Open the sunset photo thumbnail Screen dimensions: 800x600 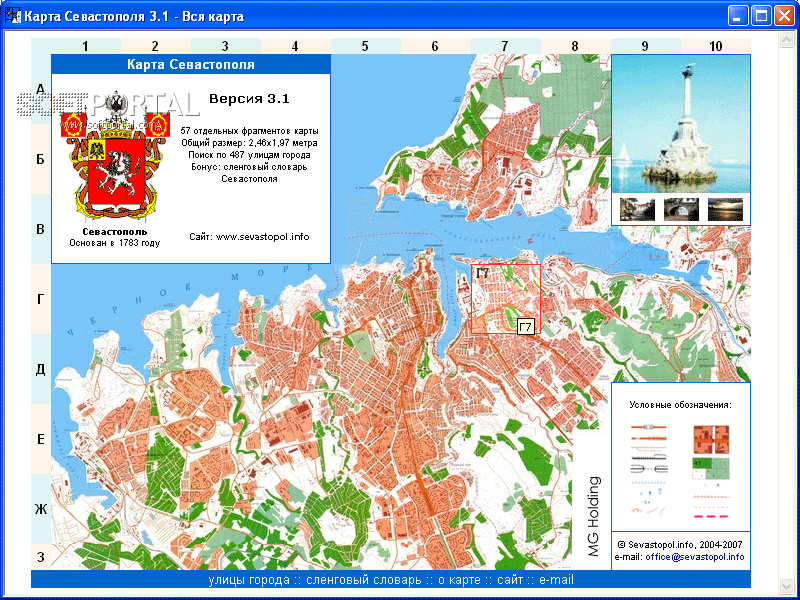point(725,209)
